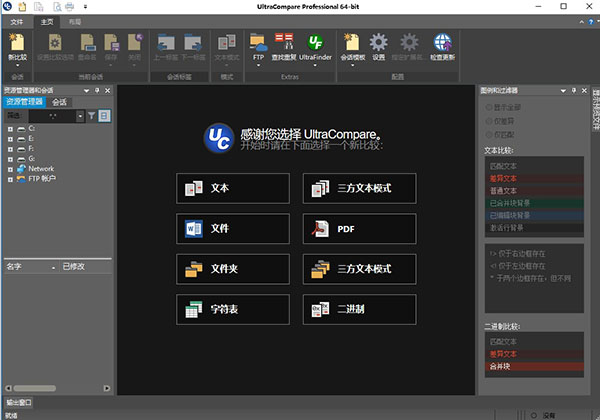
Task: Click the UltraCompare logo in welcome screen
Action: click(x=218, y=138)
